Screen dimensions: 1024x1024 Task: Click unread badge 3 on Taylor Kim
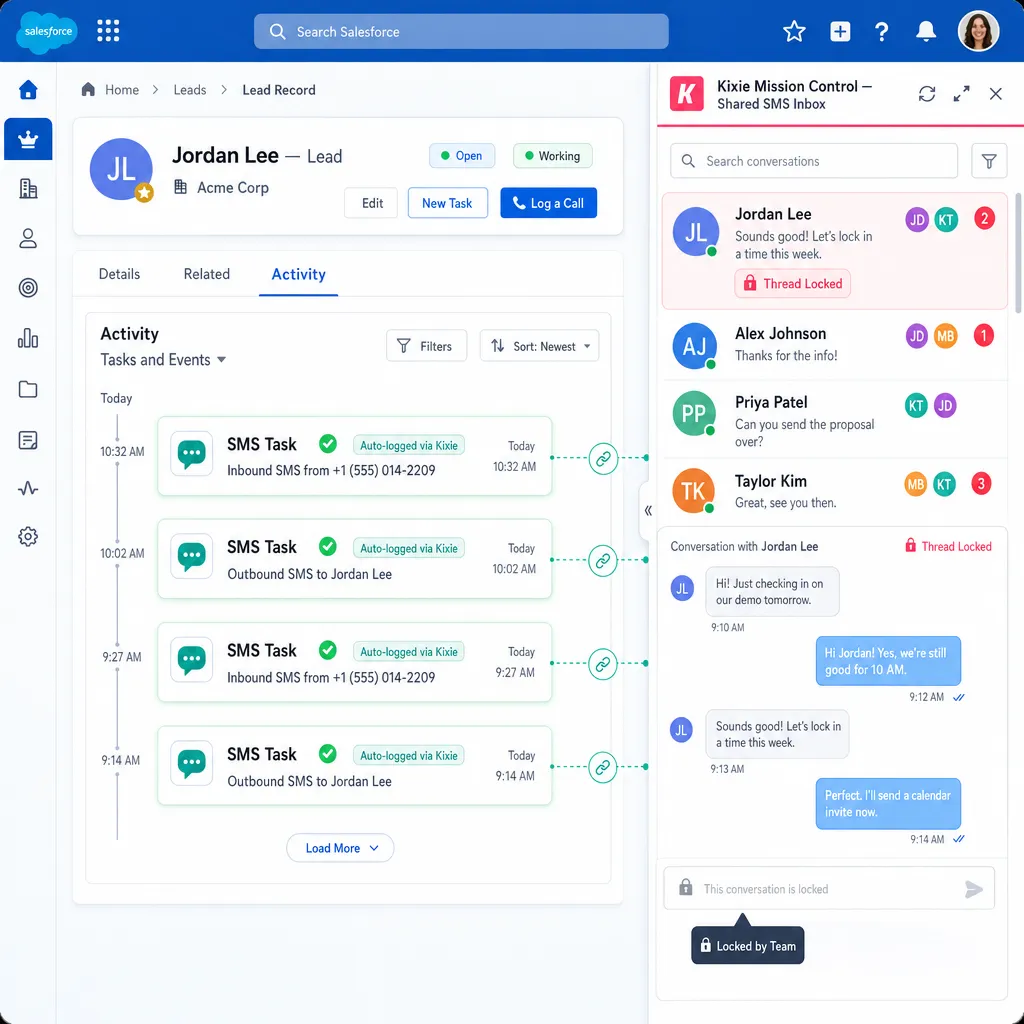(981, 484)
